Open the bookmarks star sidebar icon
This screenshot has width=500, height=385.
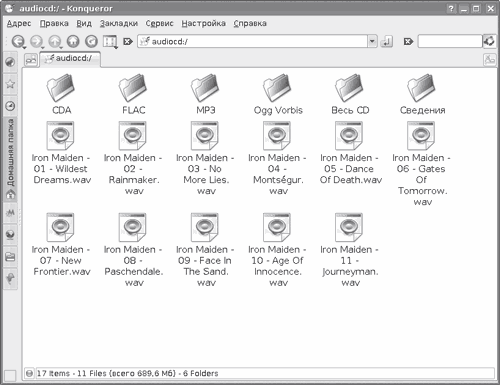(x=10, y=84)
